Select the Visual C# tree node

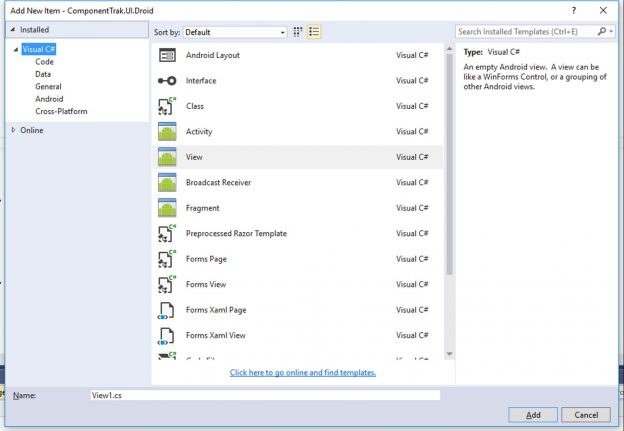pos(39,49)
